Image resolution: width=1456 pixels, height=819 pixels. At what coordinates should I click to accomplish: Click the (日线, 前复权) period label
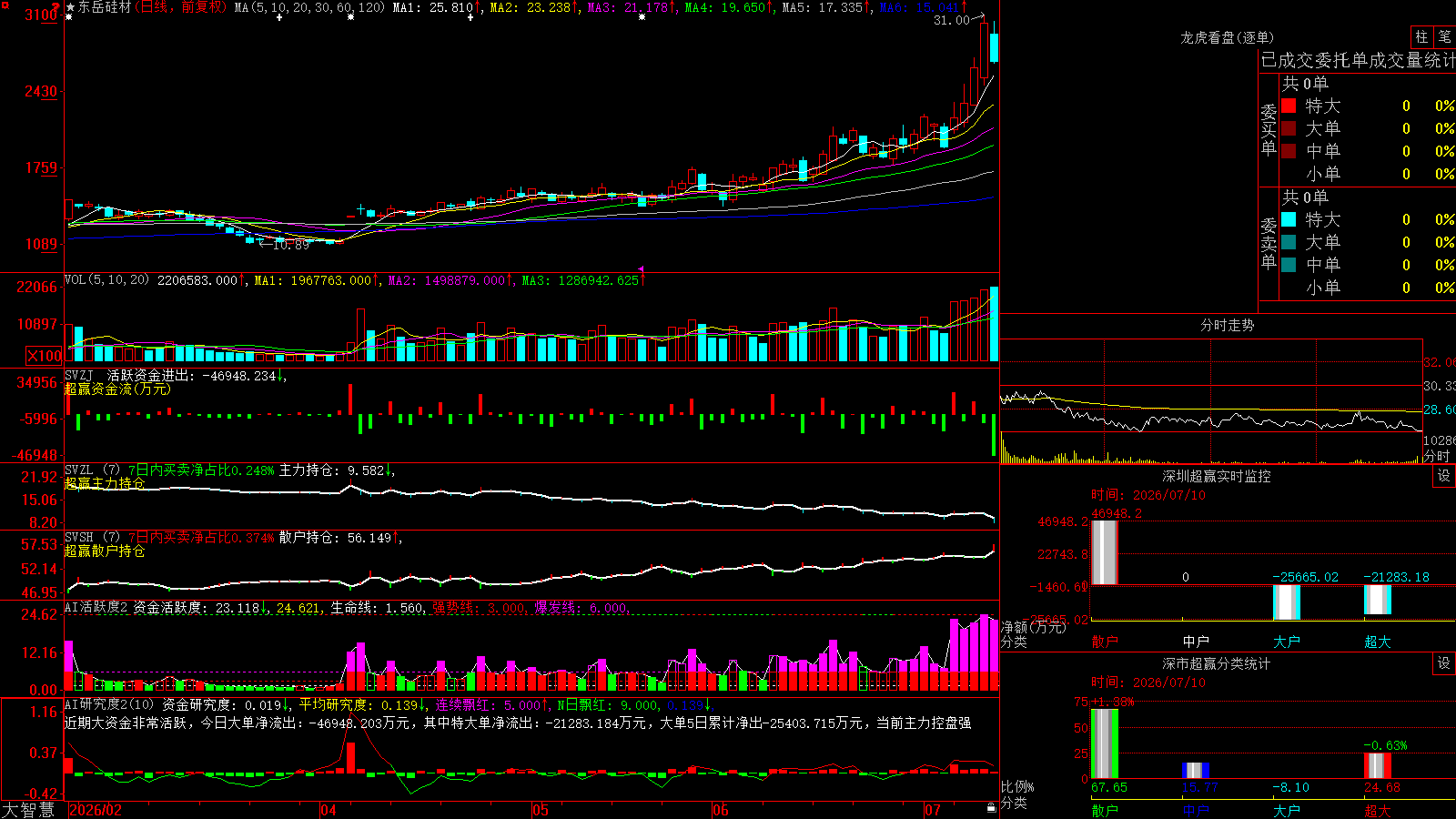pos(180,7)
